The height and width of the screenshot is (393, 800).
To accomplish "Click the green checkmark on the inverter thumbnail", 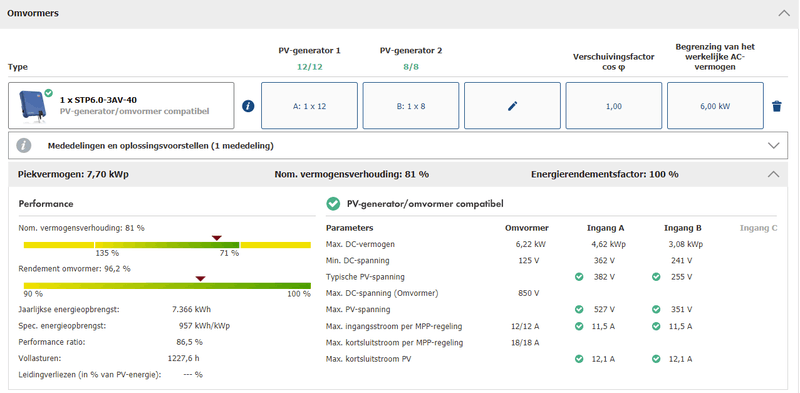I will click(x=48, y=93).
